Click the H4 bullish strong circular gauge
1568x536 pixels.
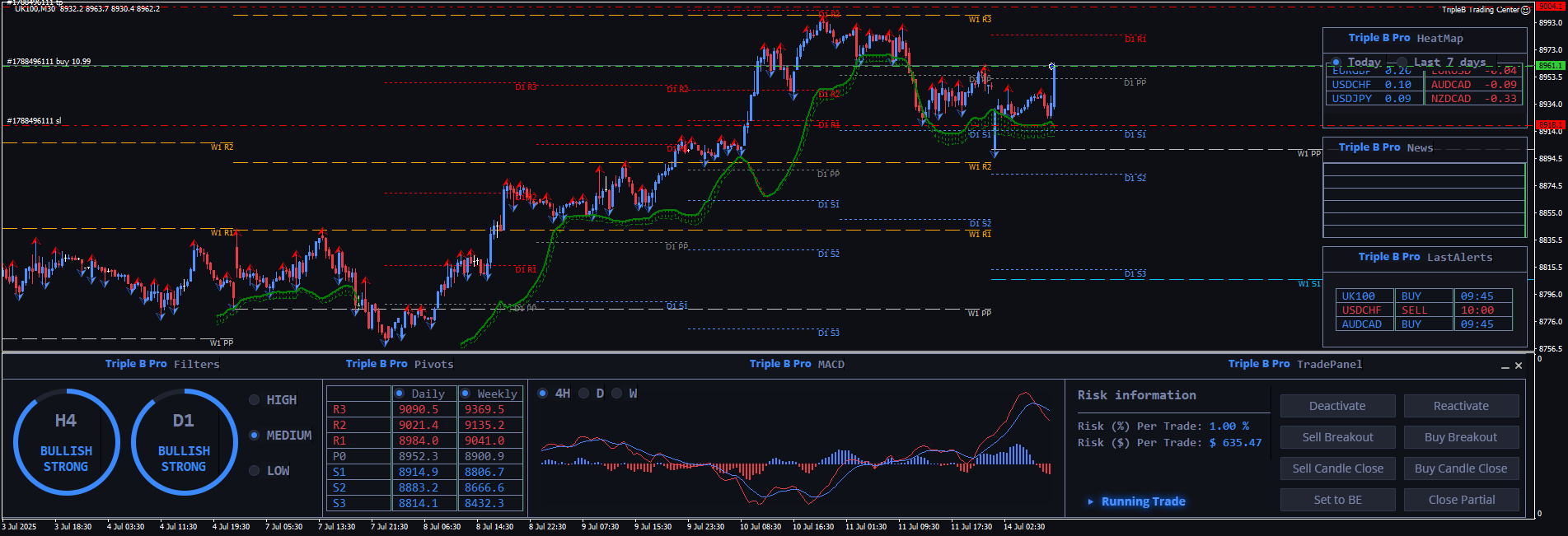(66, 442)
